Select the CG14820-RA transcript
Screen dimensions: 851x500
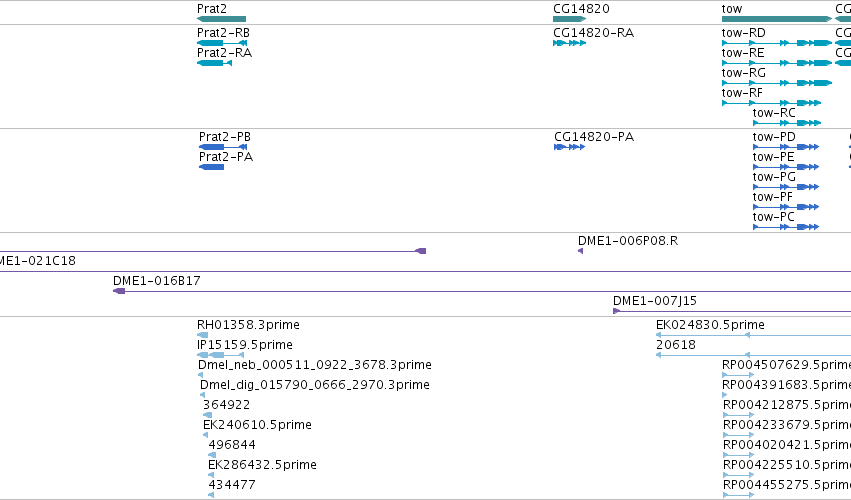tap(569, 43)
